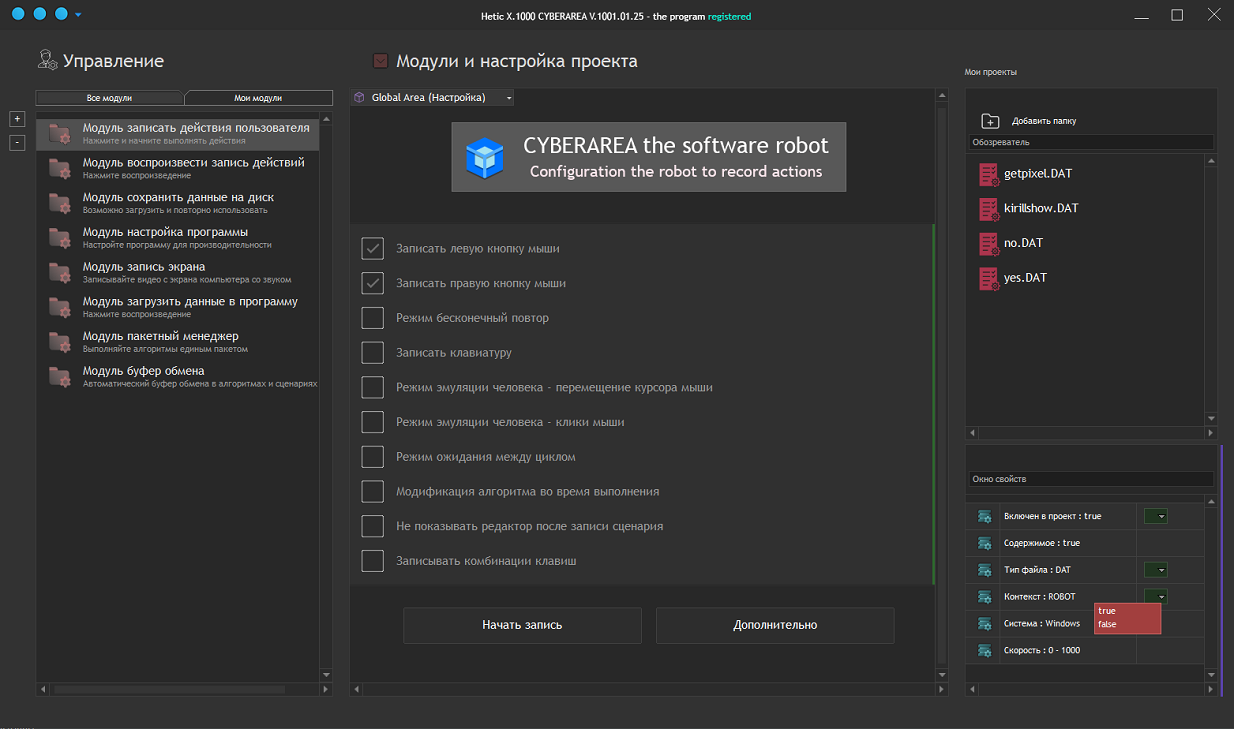
Task: Enable Записать клавиатуру checkbox
Action: pyautogui.click(x=373, y=353)
